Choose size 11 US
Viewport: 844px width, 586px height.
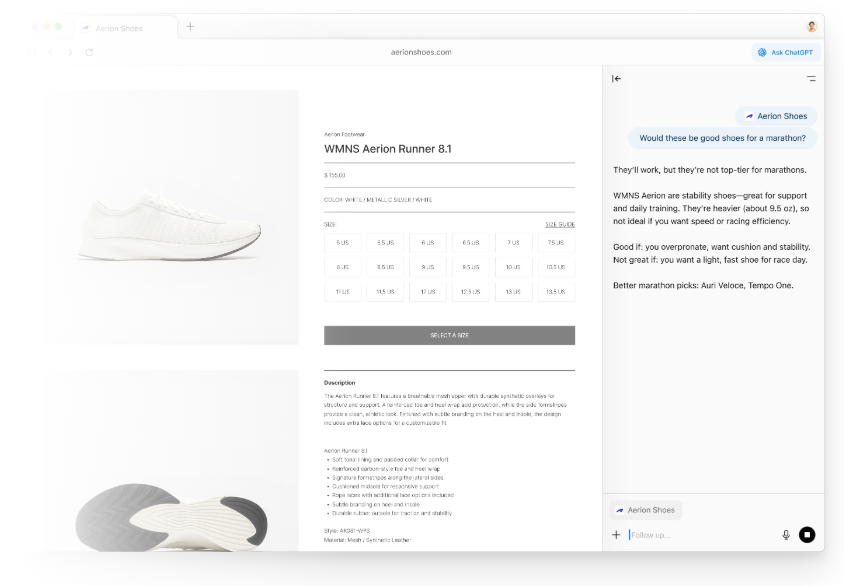click(342, 292)
